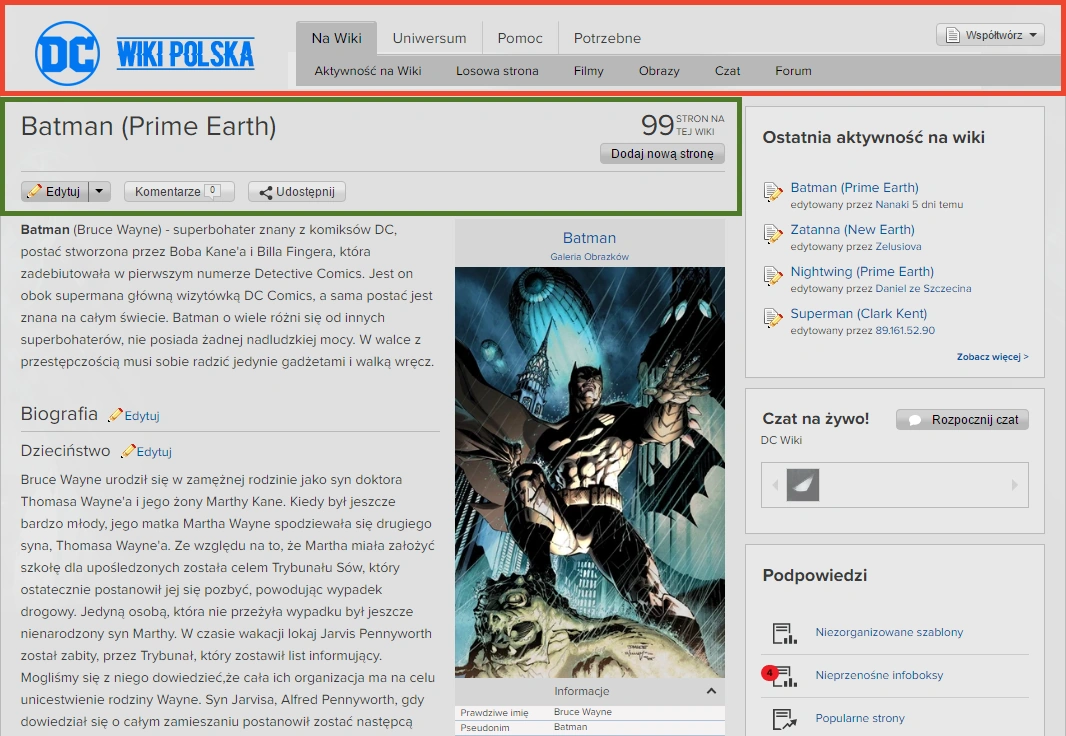Open Zatanna (New Earth) link

[852, 230]
